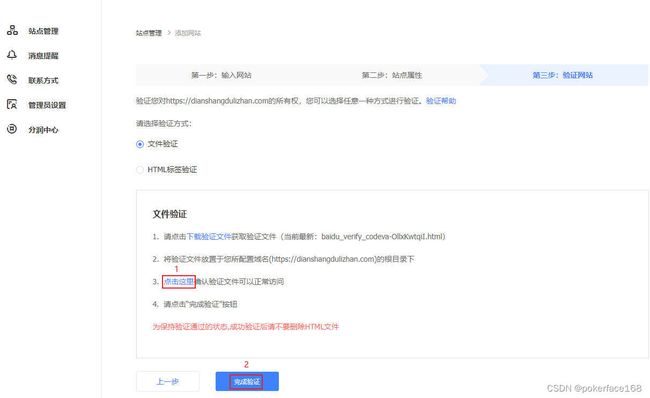Select the 文件验证 radio button
The height and width of the screenshot is (398, 650).
[x=140, y=144]
